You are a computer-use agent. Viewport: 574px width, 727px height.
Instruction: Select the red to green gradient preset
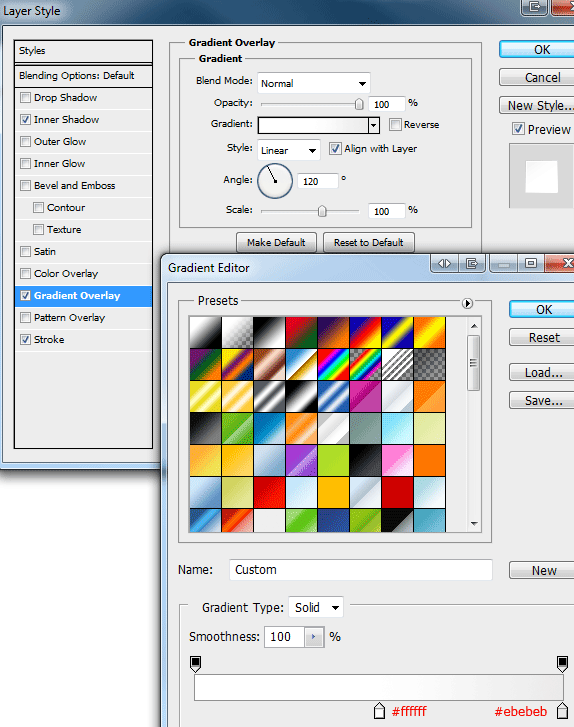click(x=301, y=332)
